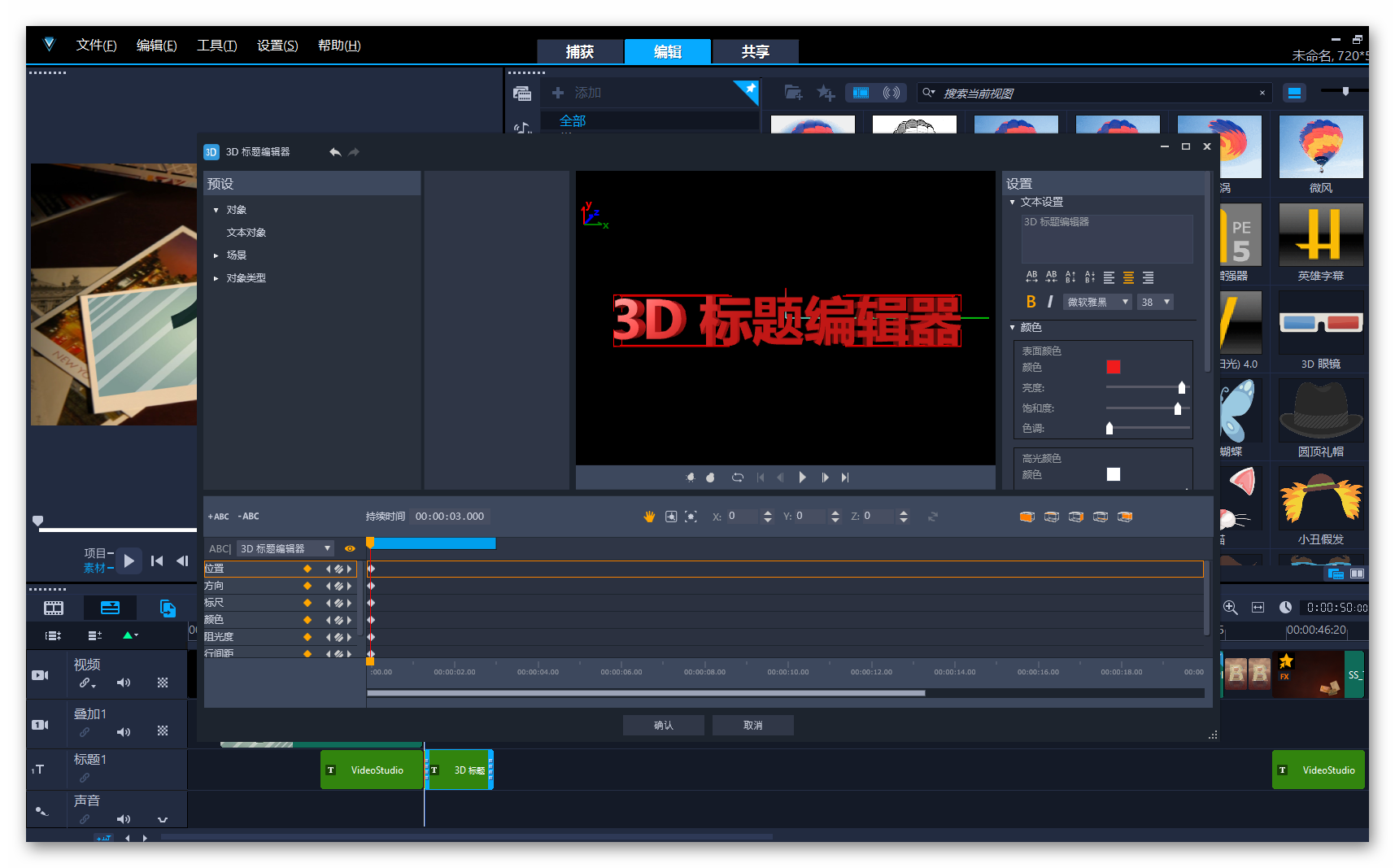Decrease line spacing icon in text settings
The height and width of the screenshot is (868, 1395).
(1090, 277)
